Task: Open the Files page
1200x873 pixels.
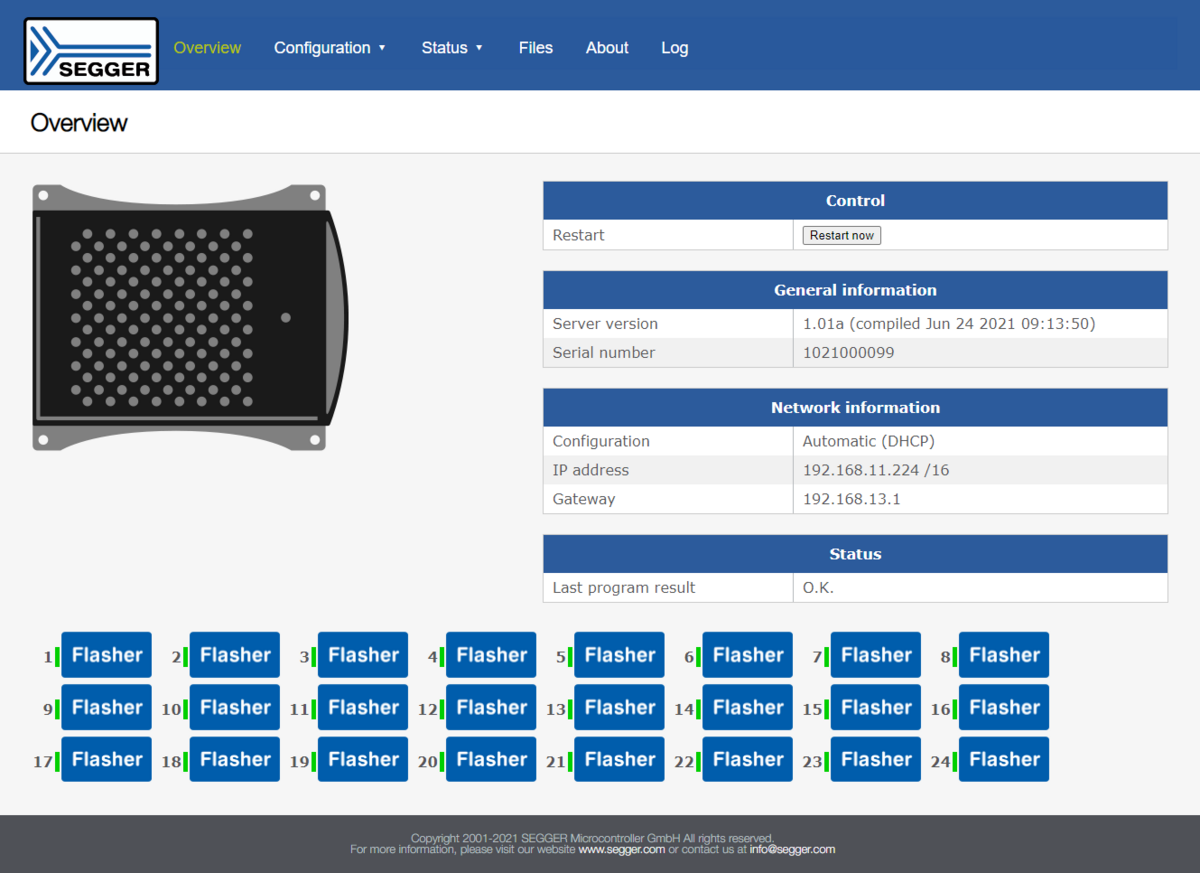Action: coord(535,48)
